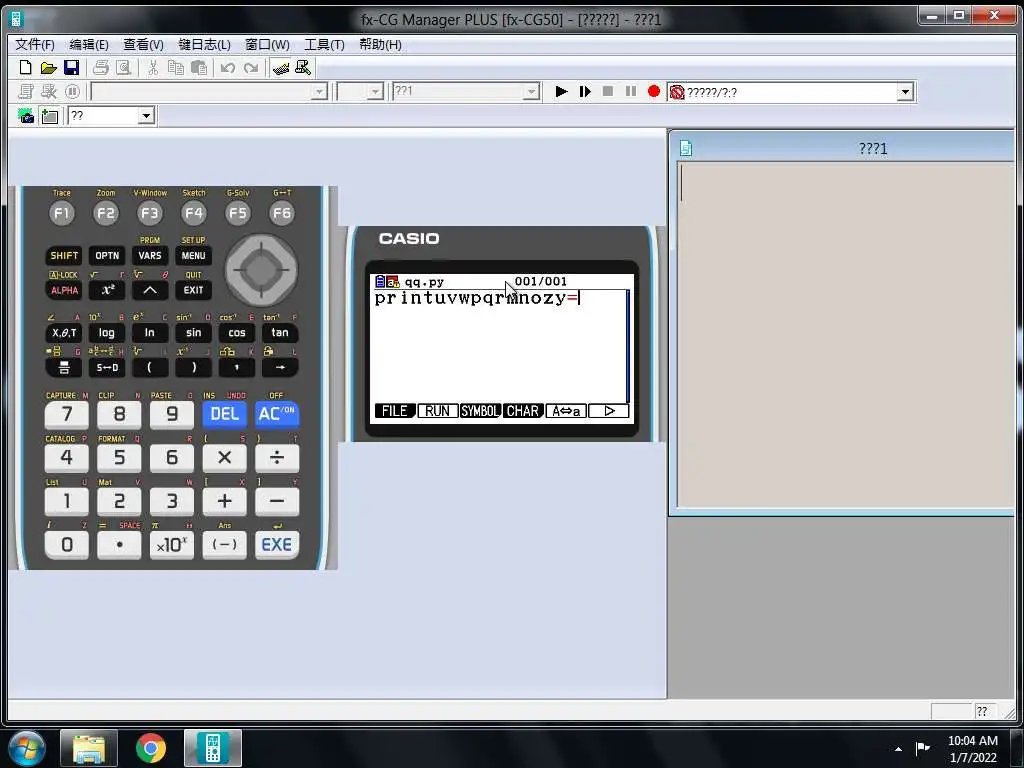1024x768 pixels.
Task: Click the Paste clipboard icon
Action: click(x=199, y=67)
